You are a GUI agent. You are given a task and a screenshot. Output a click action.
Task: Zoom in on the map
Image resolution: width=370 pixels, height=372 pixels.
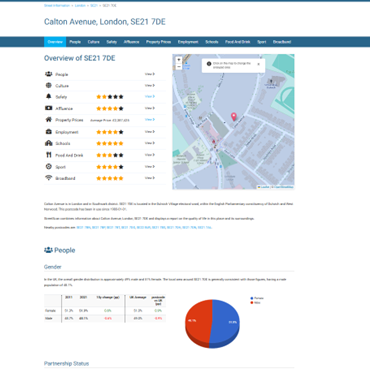pos(179,60)
